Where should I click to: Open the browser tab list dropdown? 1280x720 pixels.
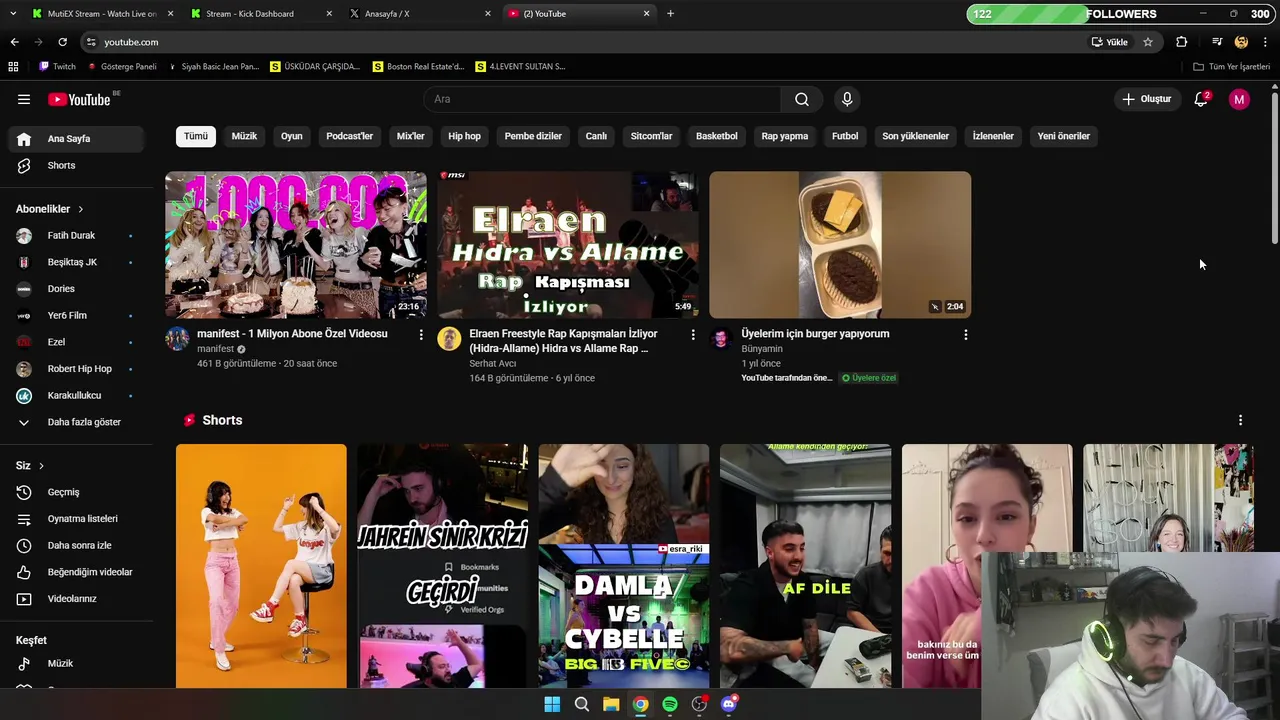13,14
